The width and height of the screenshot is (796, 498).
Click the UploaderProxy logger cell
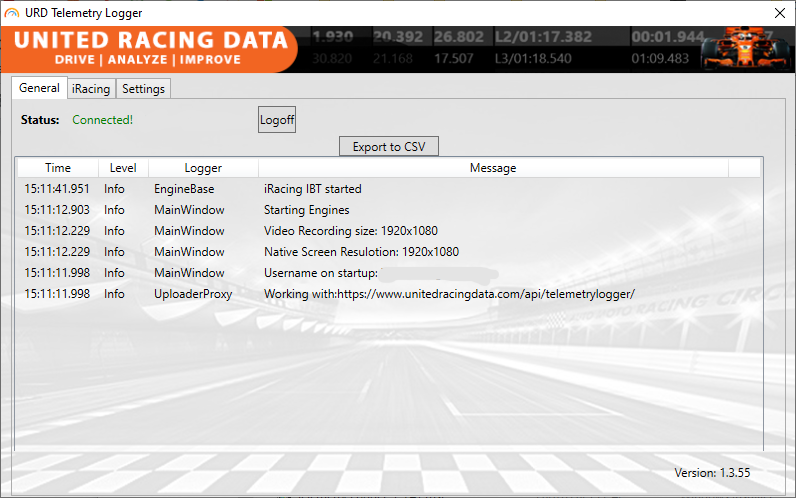193,294
